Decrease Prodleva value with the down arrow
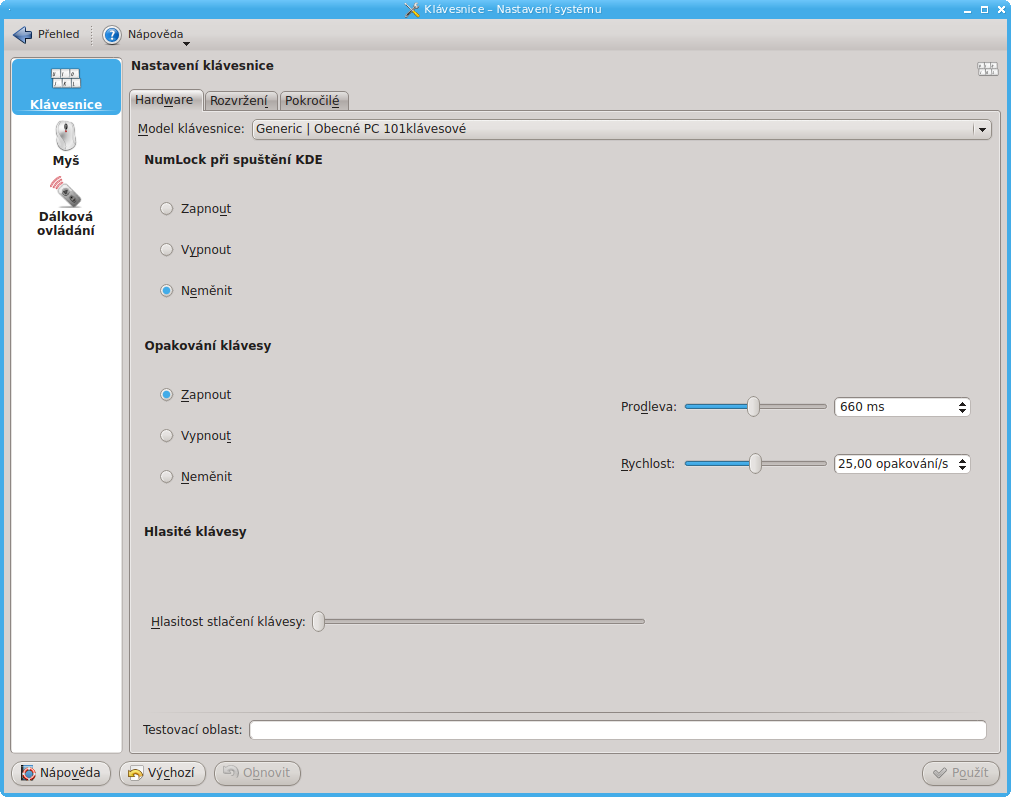The image size is (1011, 797). (962, 411)
